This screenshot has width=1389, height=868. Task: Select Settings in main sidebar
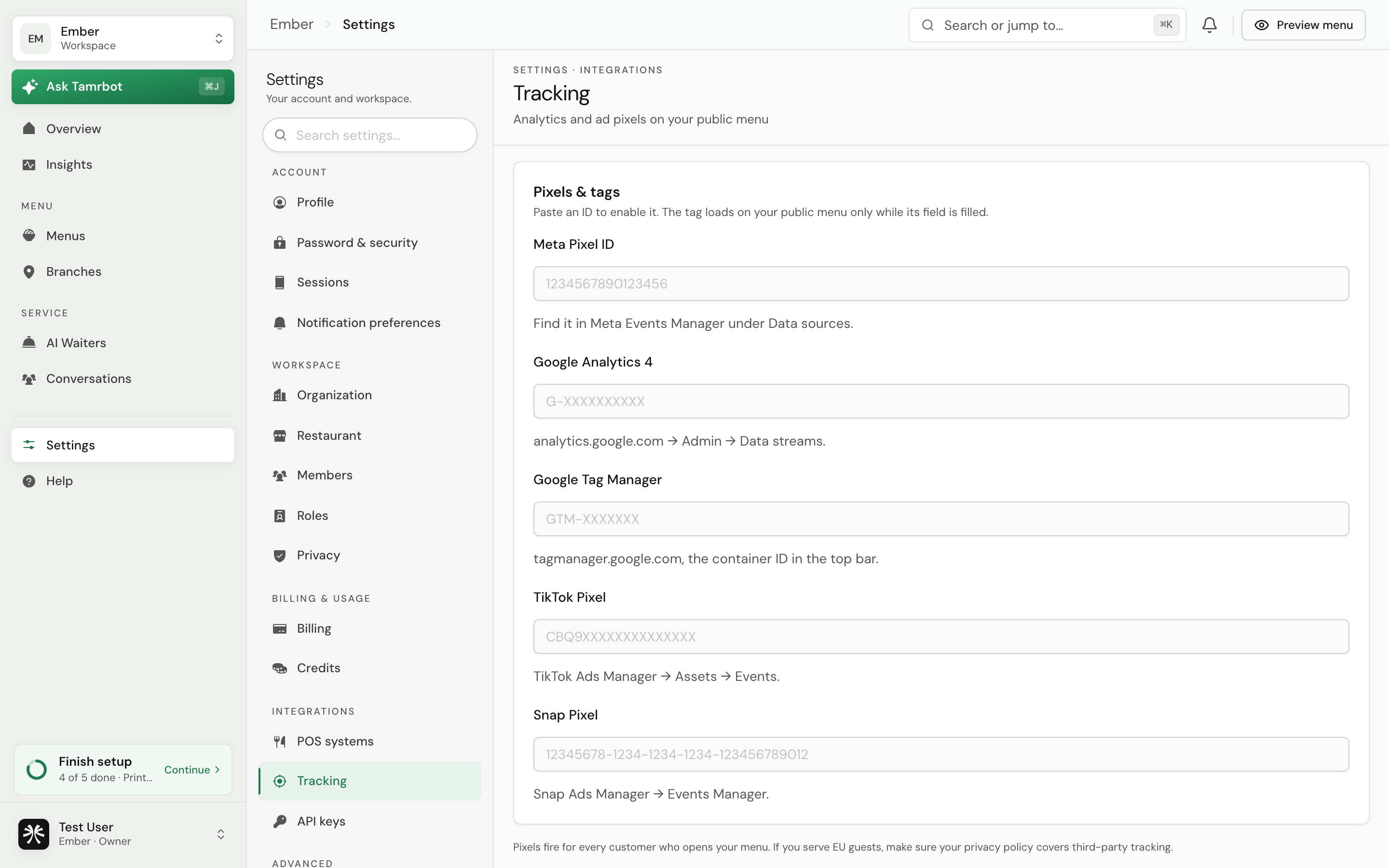tap(123, 445)
